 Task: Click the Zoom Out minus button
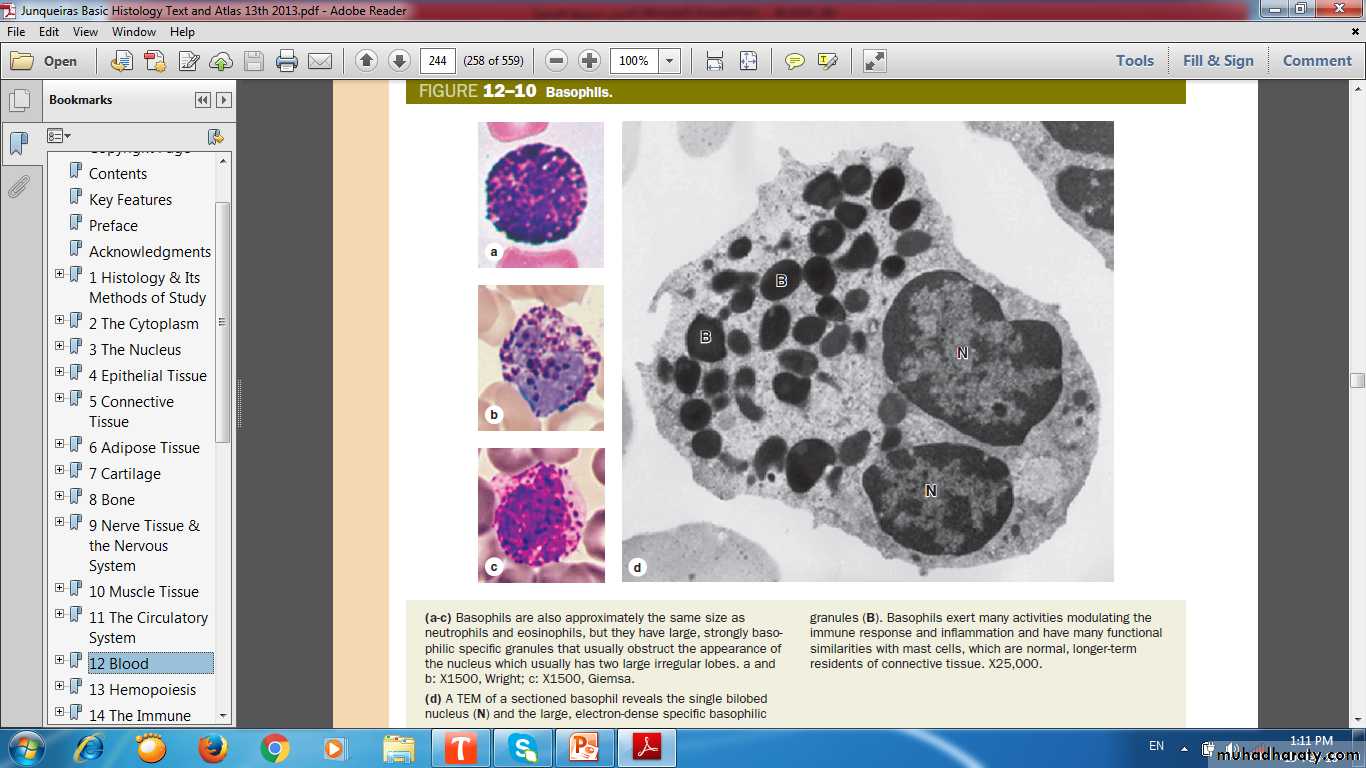tap(557, 61)
